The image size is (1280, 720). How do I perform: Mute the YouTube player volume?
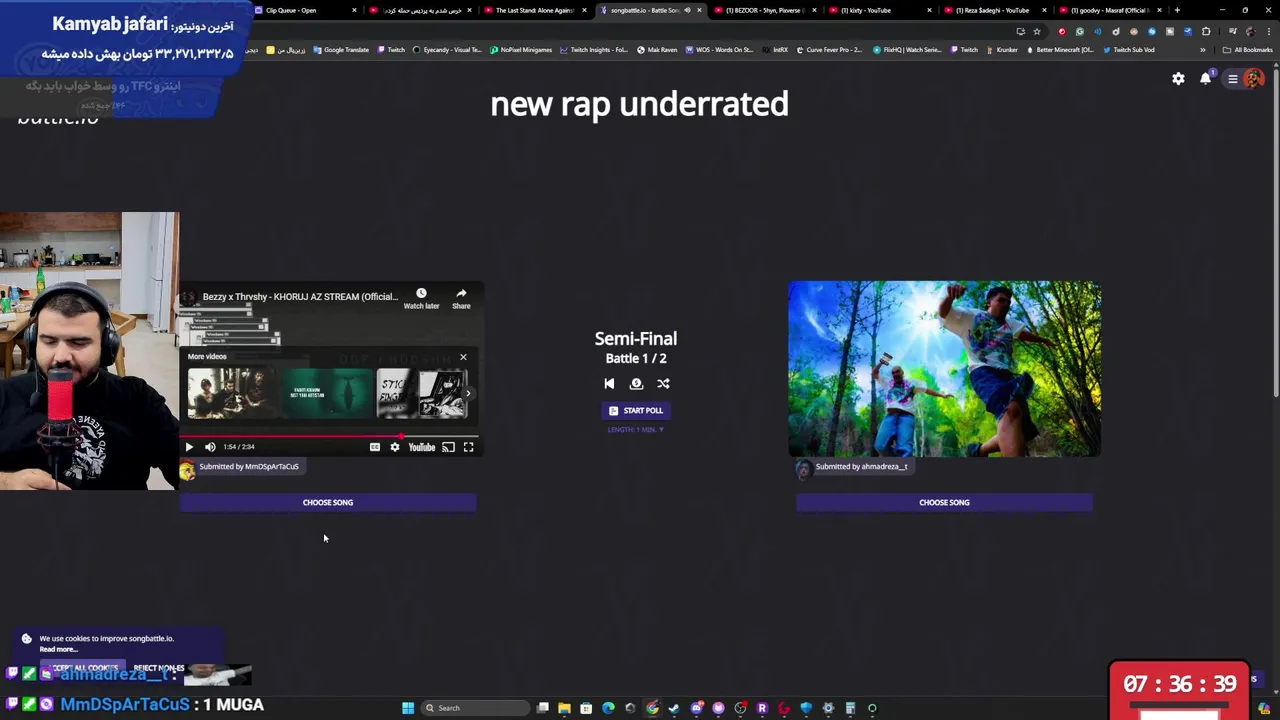pyautogui.click(x=210, y=447)
